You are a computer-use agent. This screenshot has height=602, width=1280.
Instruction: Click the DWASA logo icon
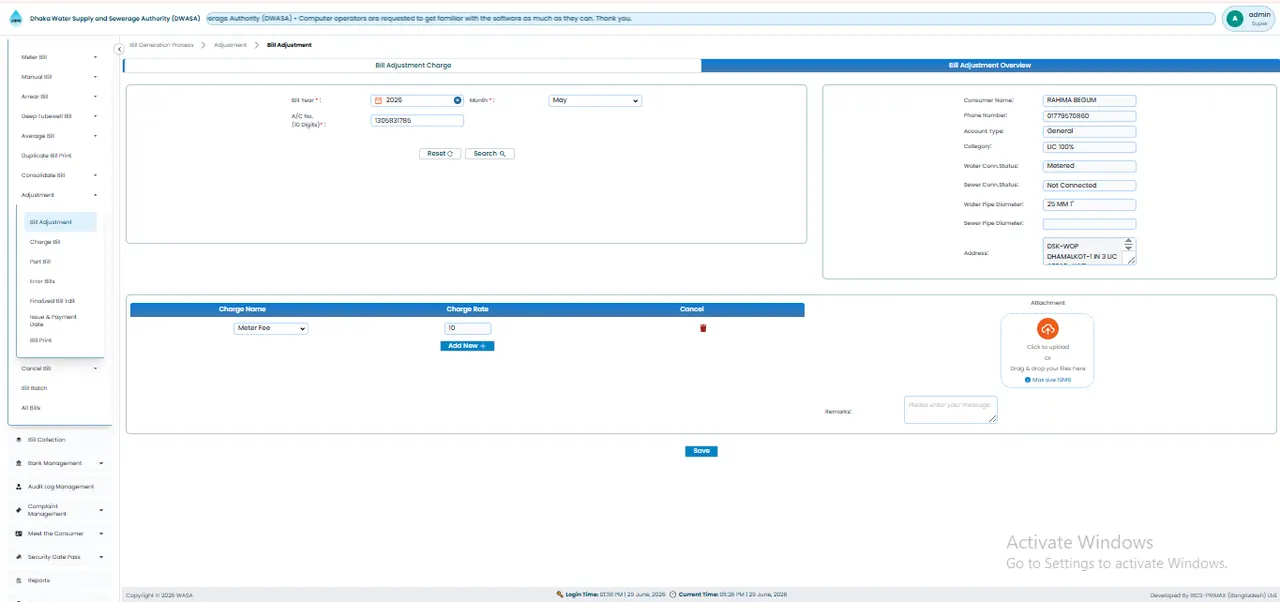pyautogui.click(x=15, y=18)
